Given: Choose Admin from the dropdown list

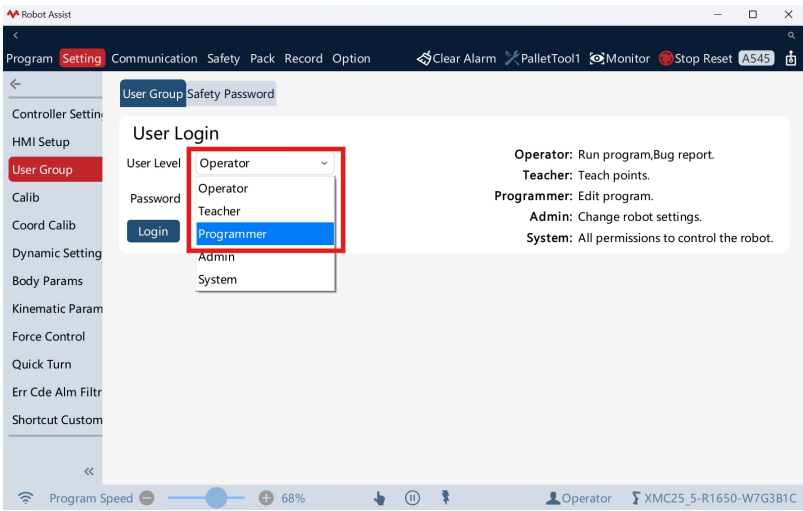Looking at the screenshot, I should 265,257.
